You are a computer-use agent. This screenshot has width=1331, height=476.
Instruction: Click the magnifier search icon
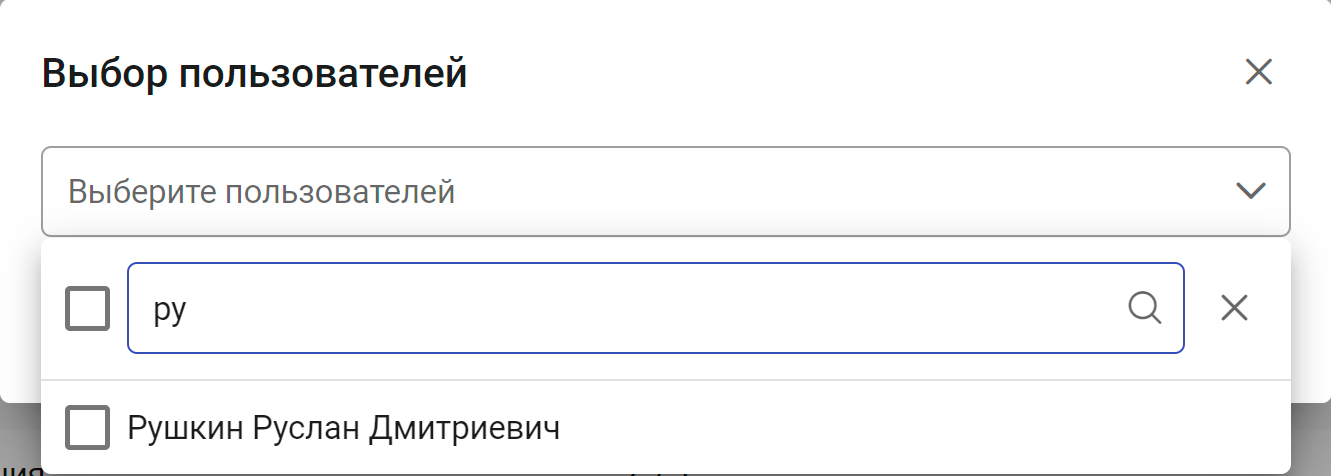[x=1144, y=308]
